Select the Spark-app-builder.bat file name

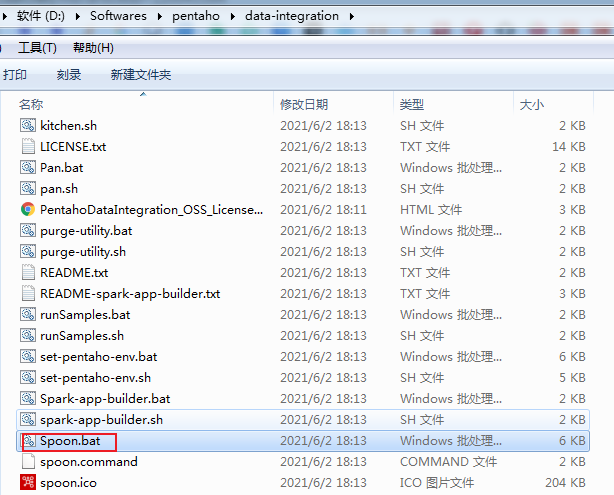pyautogui.click(x=105, y=399)
